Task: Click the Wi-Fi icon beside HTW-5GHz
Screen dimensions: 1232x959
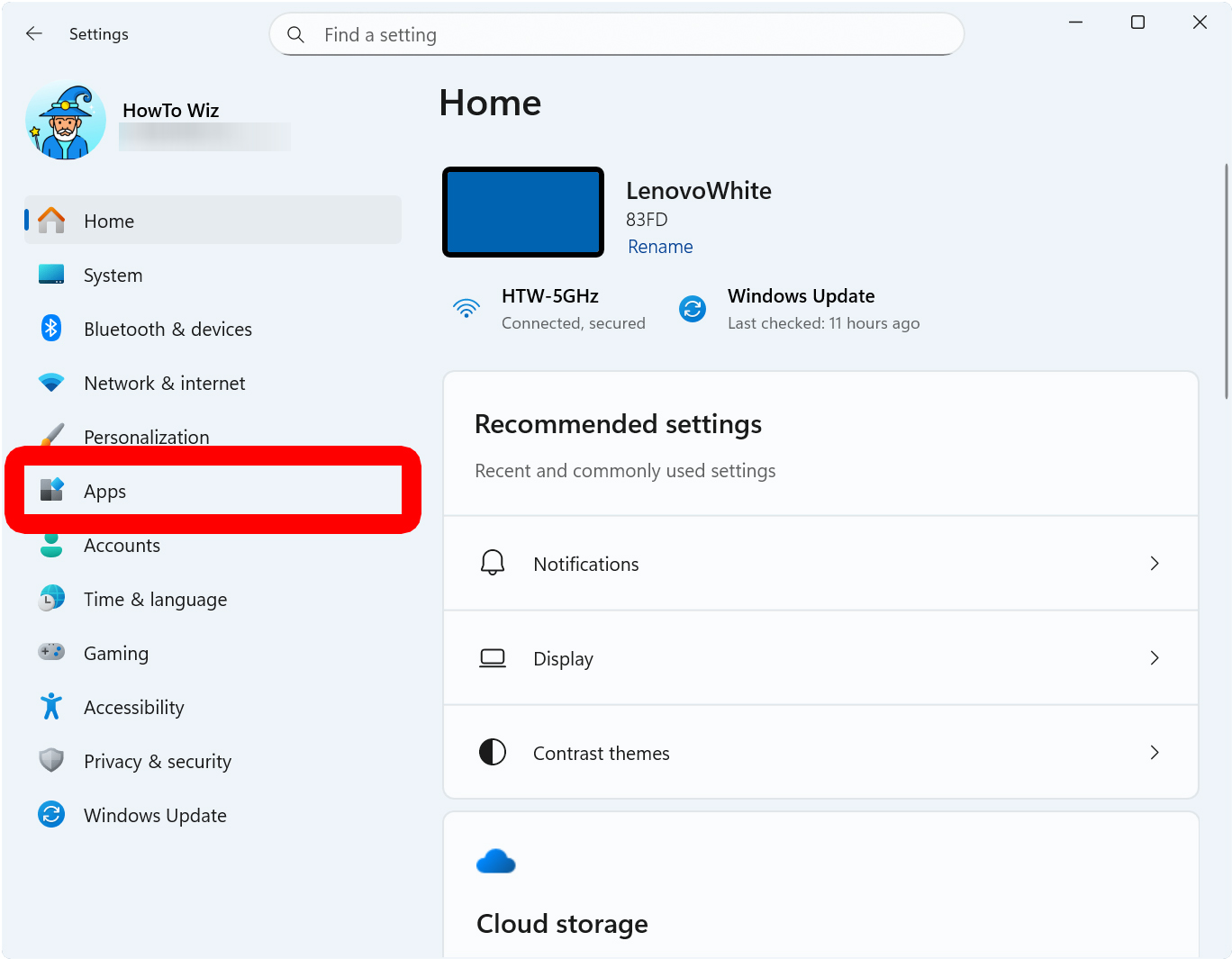Action: (467, 309)
